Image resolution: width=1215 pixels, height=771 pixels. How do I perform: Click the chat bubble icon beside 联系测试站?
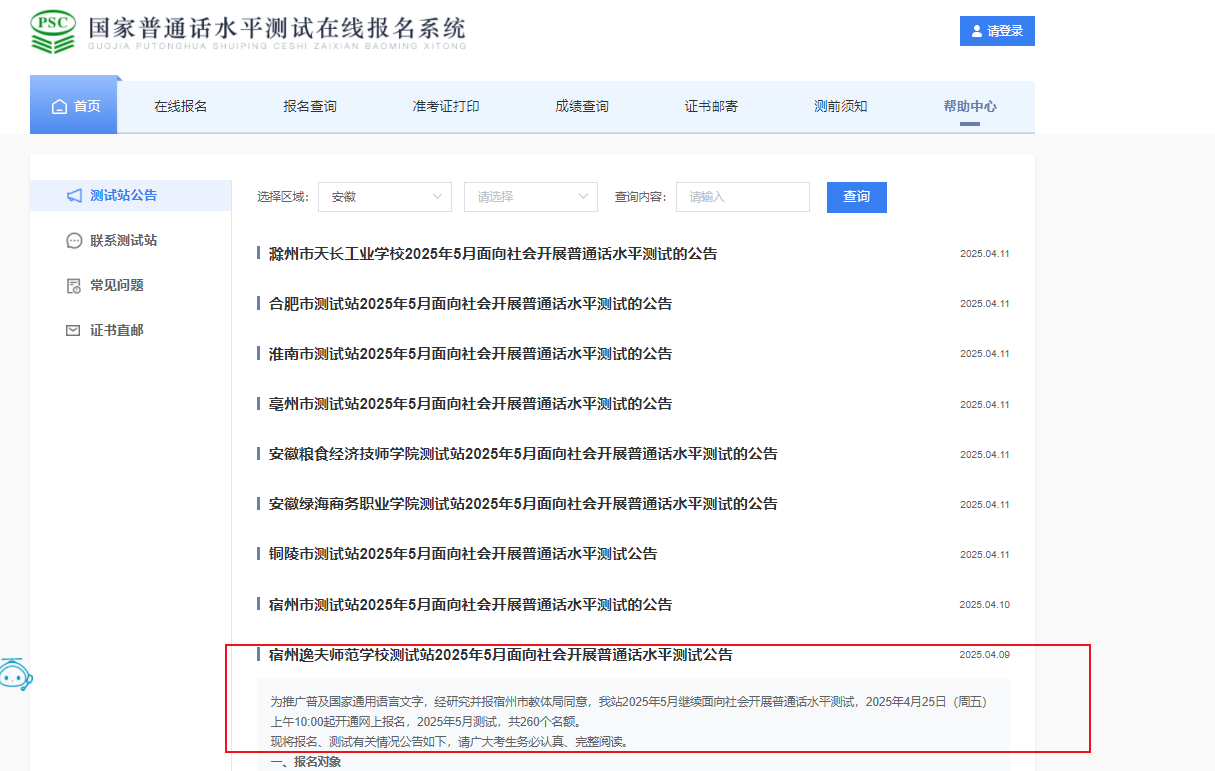tap(74, 241)
